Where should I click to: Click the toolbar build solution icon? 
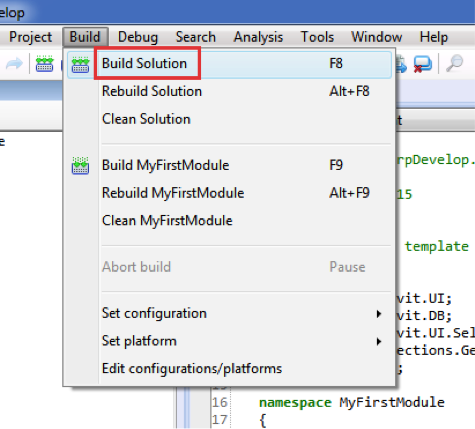[x=45, y=64]
